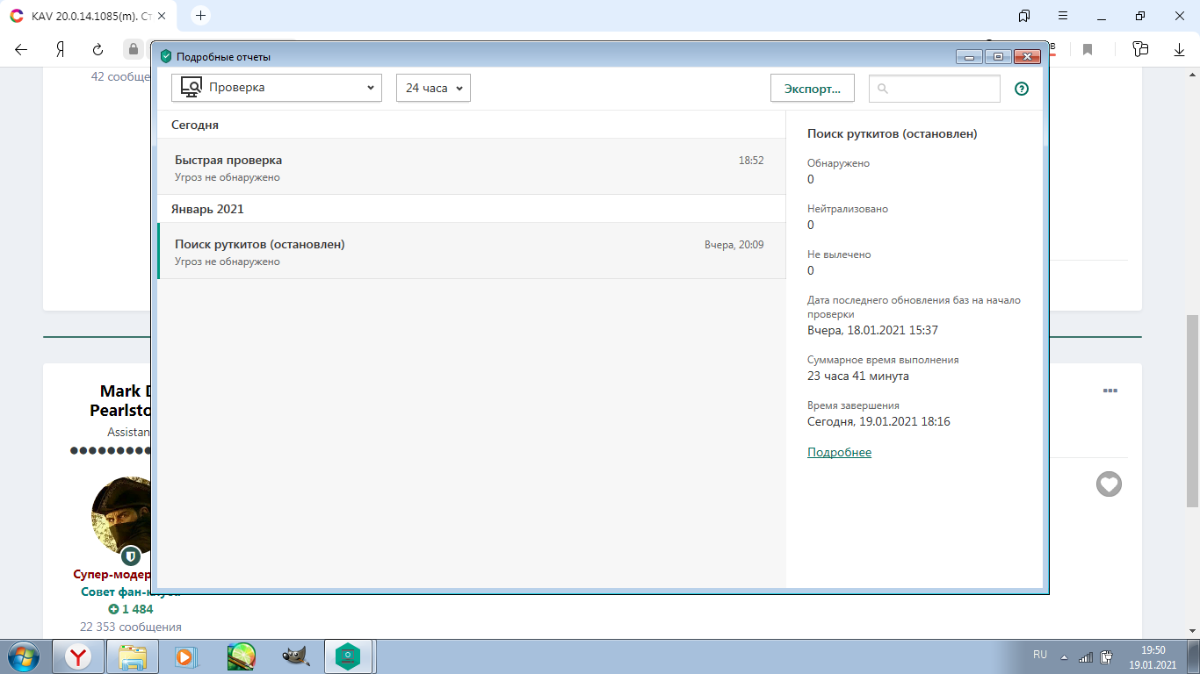Follow the Подробнее link
This screenshot has height=674, width=1200.
[839, 453]
